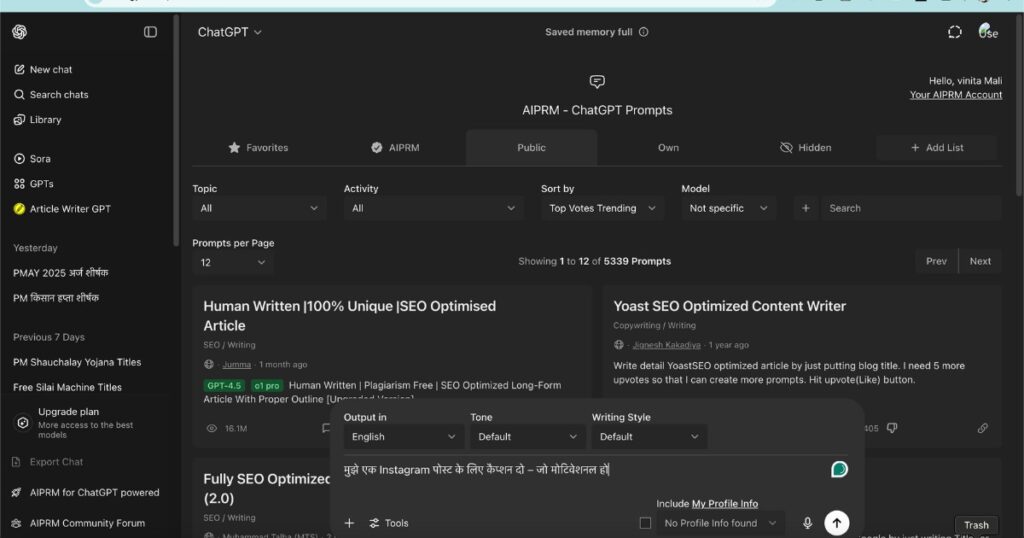
Task: Click the prompts Search input field
Action: (x=911, y=208)
